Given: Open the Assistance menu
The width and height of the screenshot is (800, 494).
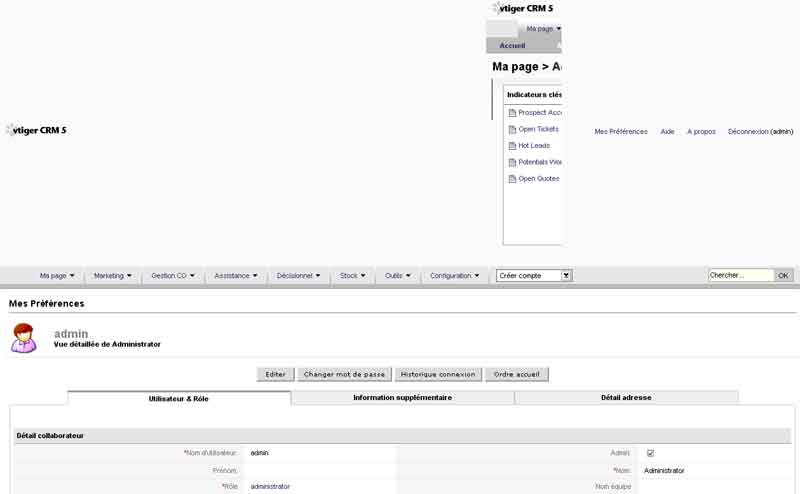Looking at the screenshot, I should [x=236, y=275].
